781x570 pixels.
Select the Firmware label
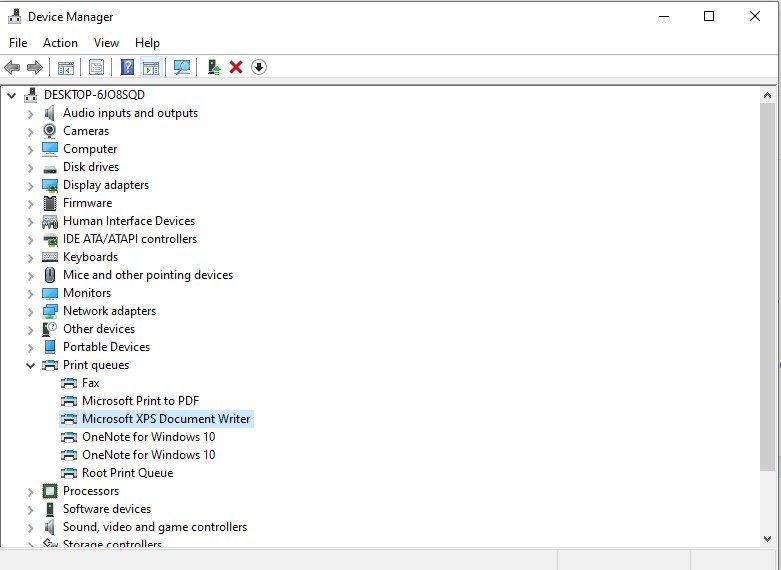pos(87,203)
